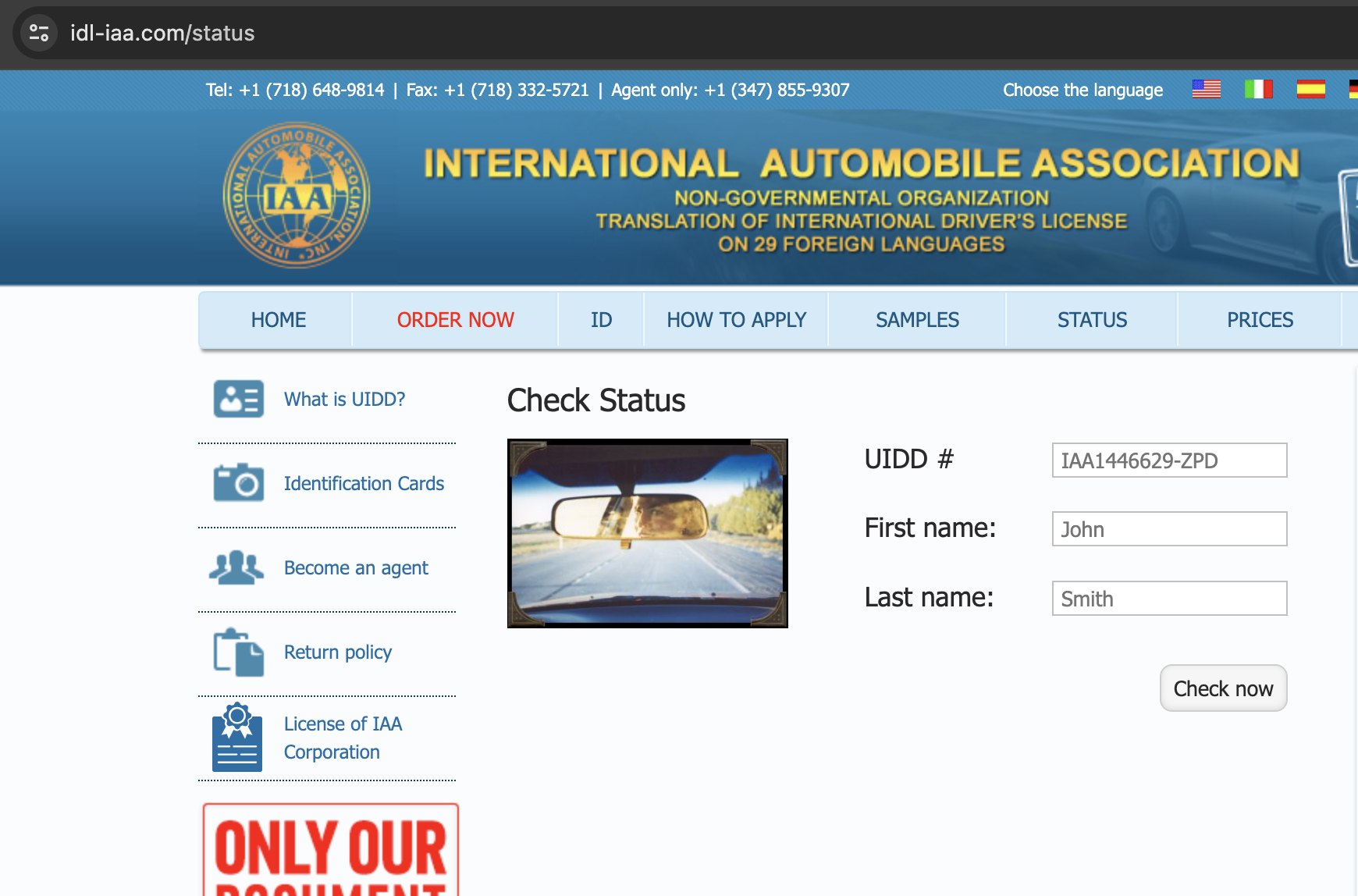Viewport: 1358px width, 896px height.
Task: Click the certificate icon for IAA License
Action: coord(237,738)
